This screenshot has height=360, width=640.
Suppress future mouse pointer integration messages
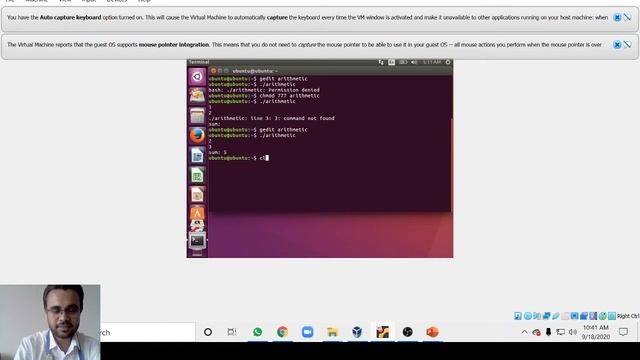pos(627,45)
